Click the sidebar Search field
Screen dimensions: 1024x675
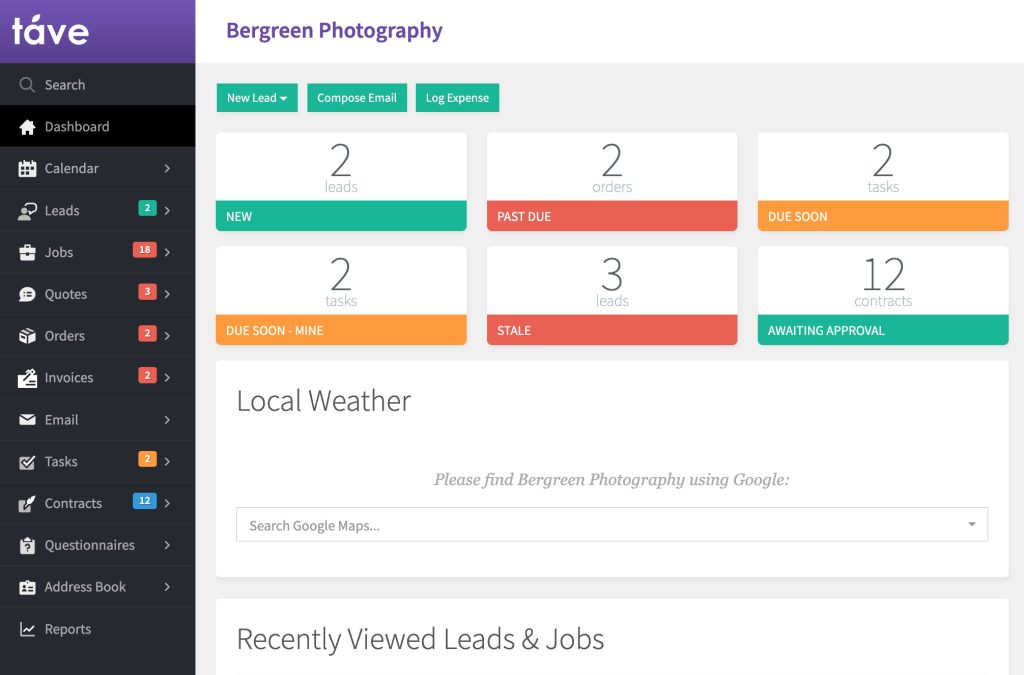(97, 85)
